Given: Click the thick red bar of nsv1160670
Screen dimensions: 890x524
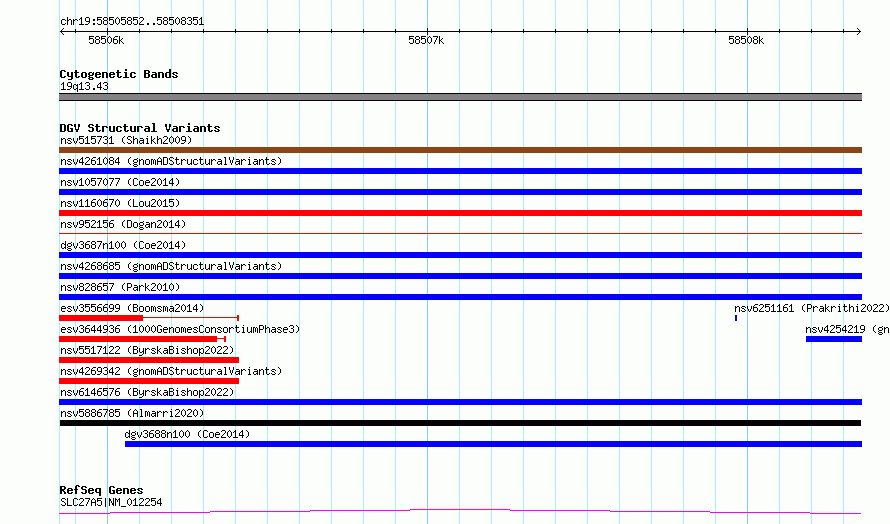Looking at the screenshot, I should (x=460, y=213).
